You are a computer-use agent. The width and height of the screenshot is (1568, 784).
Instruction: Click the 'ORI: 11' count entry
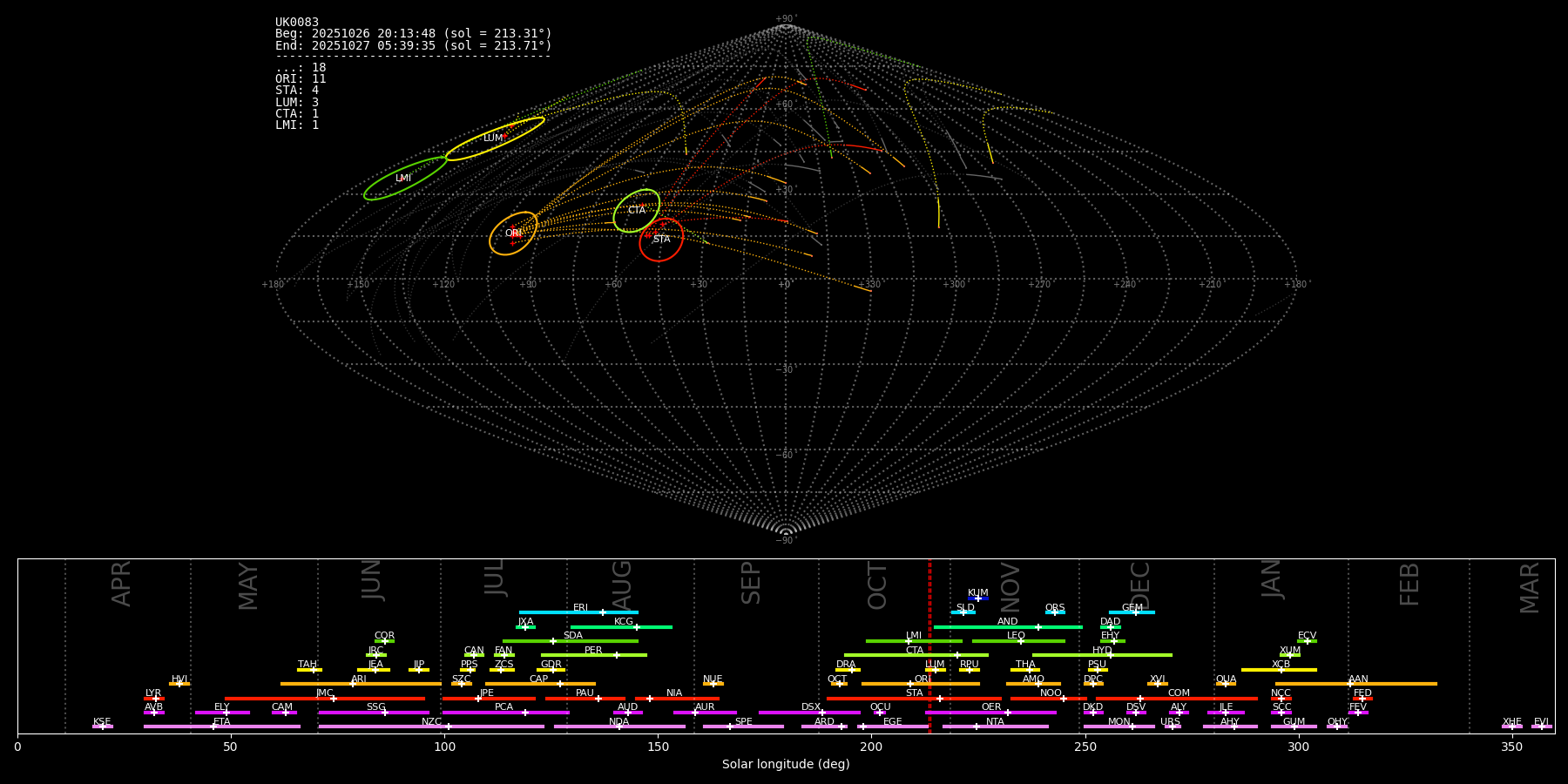tap(301, 79)
